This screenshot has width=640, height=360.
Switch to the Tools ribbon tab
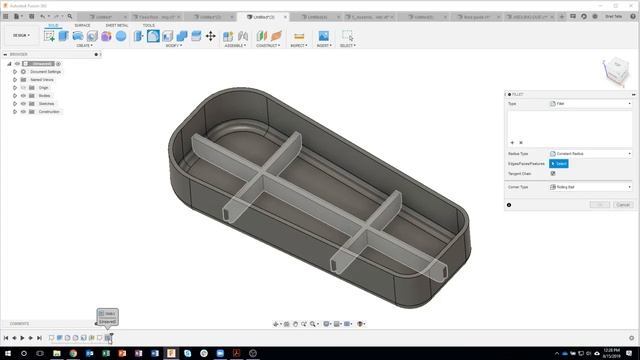149,25
